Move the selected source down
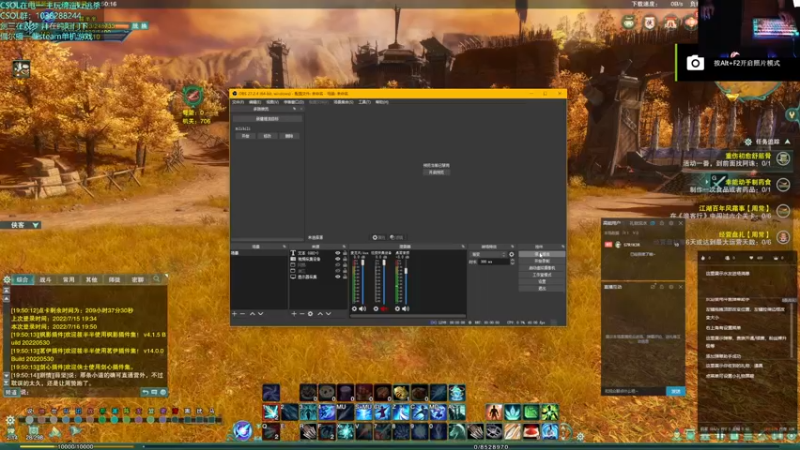The width and height of the screenshot is (800, 450). pos(328,313)
